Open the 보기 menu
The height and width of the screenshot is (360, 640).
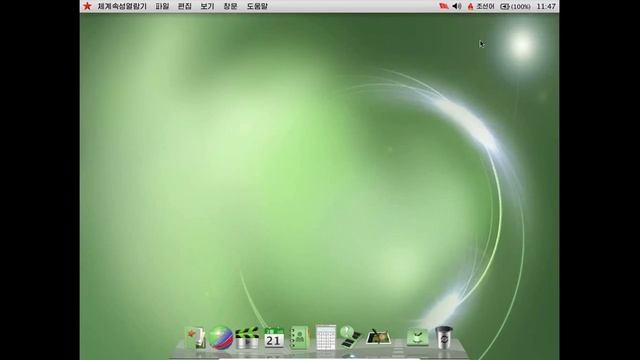207,6
